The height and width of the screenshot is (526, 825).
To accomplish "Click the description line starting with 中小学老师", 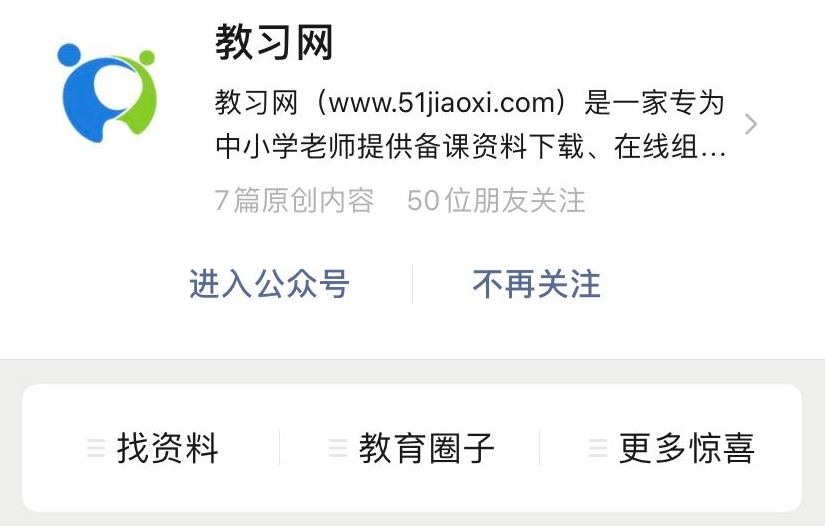I will 471,146.
